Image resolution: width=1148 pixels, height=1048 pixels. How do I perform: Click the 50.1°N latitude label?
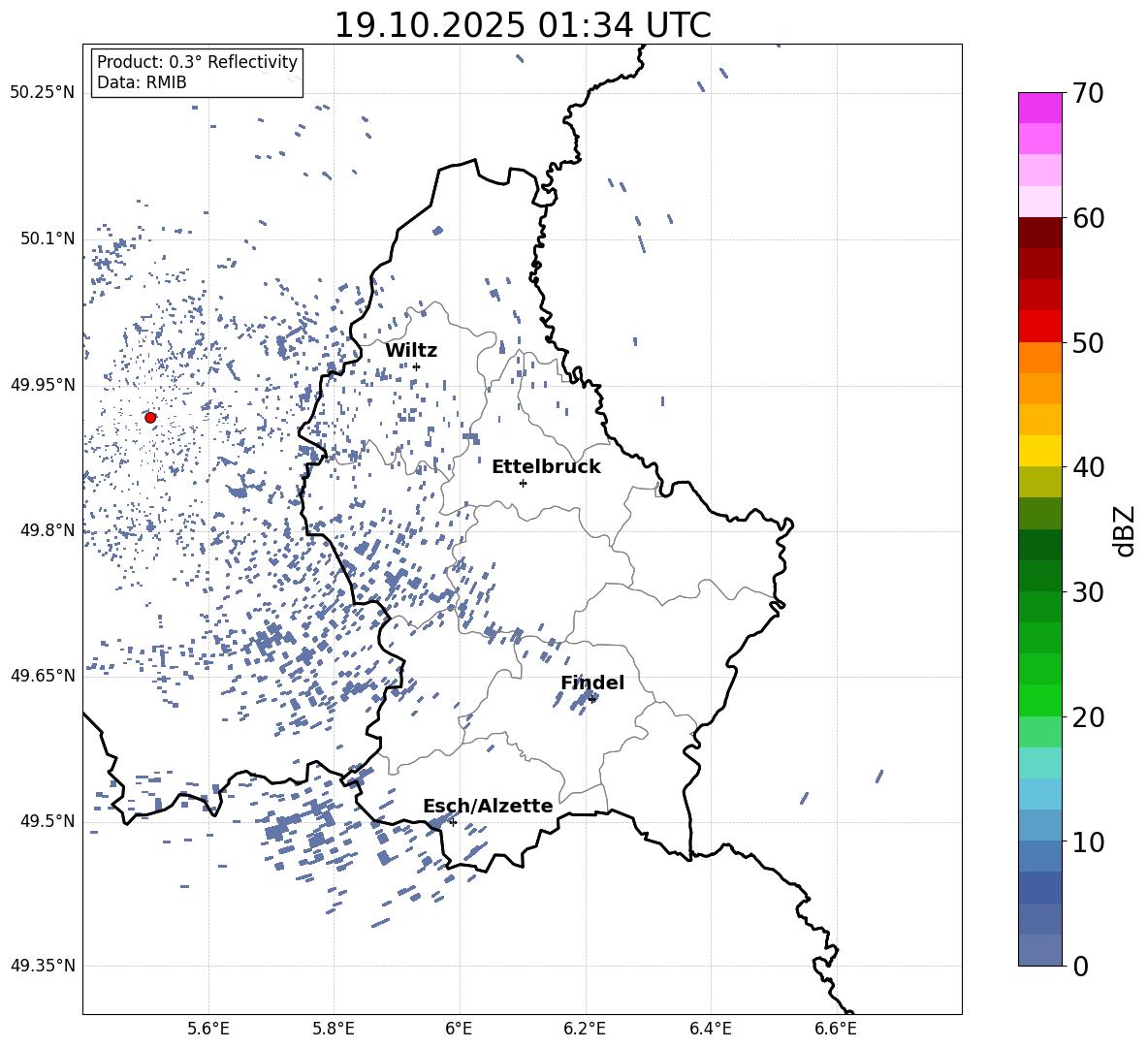48,238
